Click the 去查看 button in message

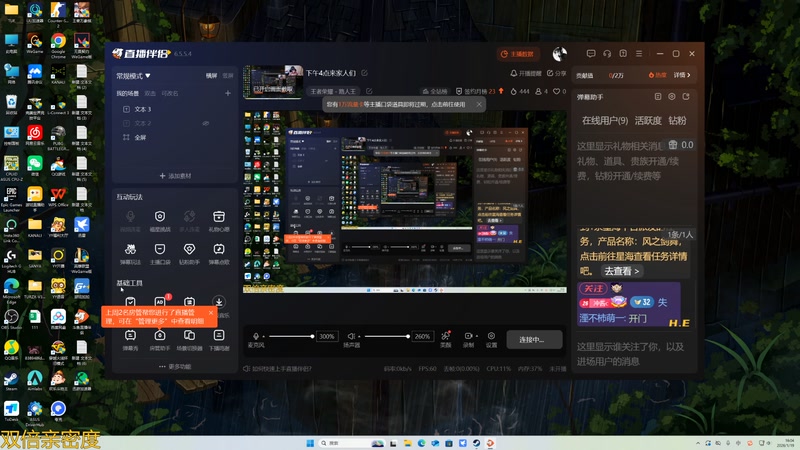pos(621,271)
